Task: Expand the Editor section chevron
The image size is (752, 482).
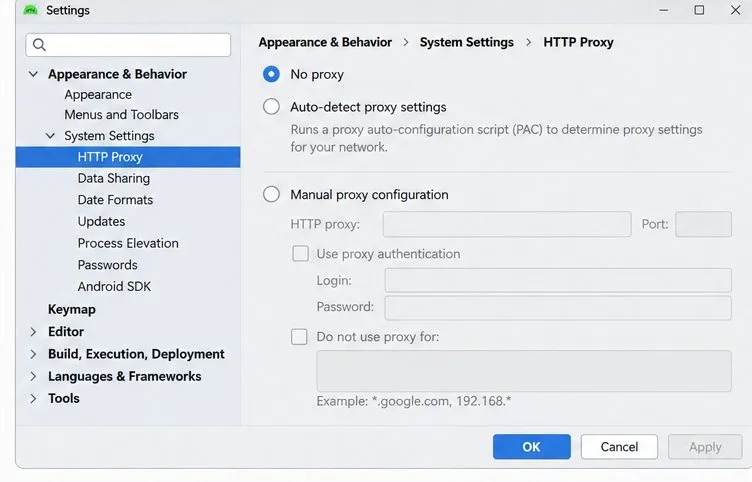Action: point(33,331)
